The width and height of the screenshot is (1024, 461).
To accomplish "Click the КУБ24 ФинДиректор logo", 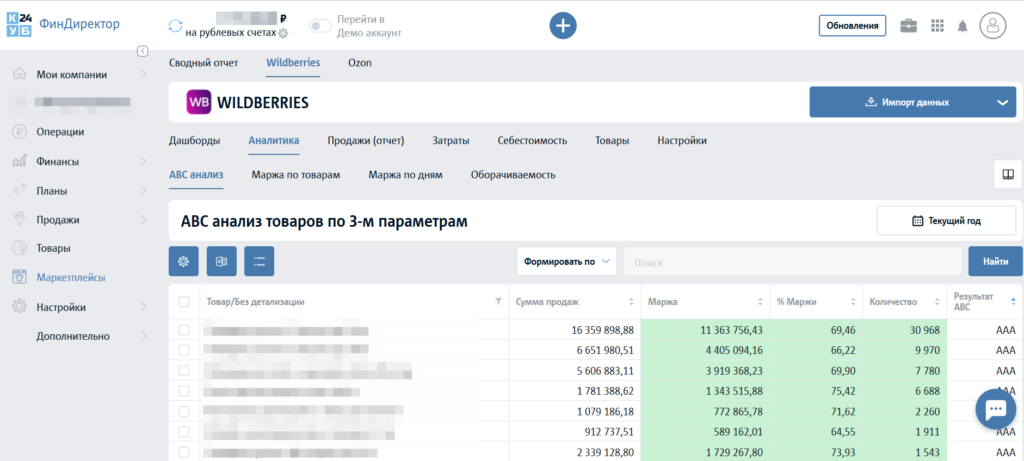I will pyautogui.click(x=63, y=25).
